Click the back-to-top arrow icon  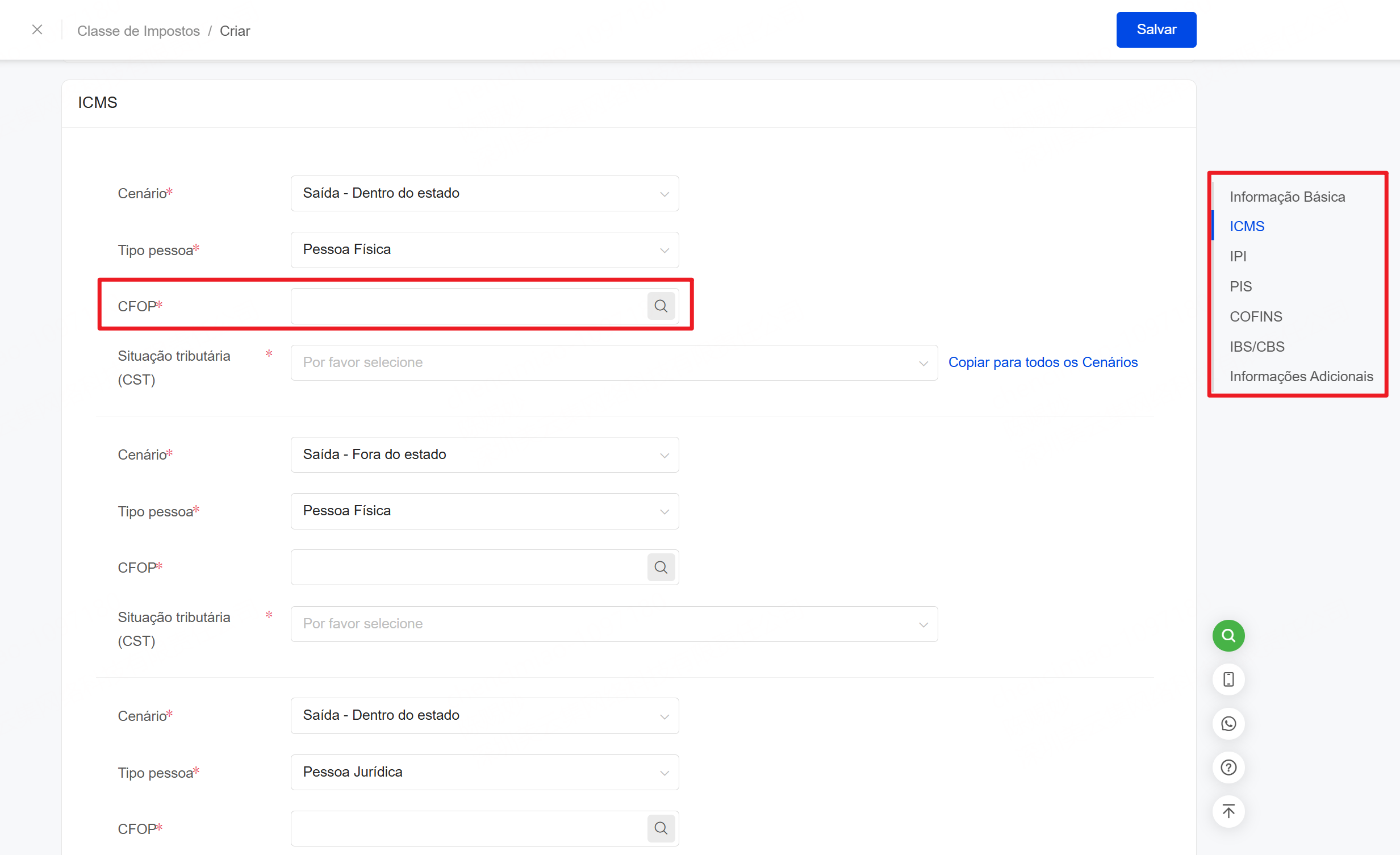[1228, 811]
